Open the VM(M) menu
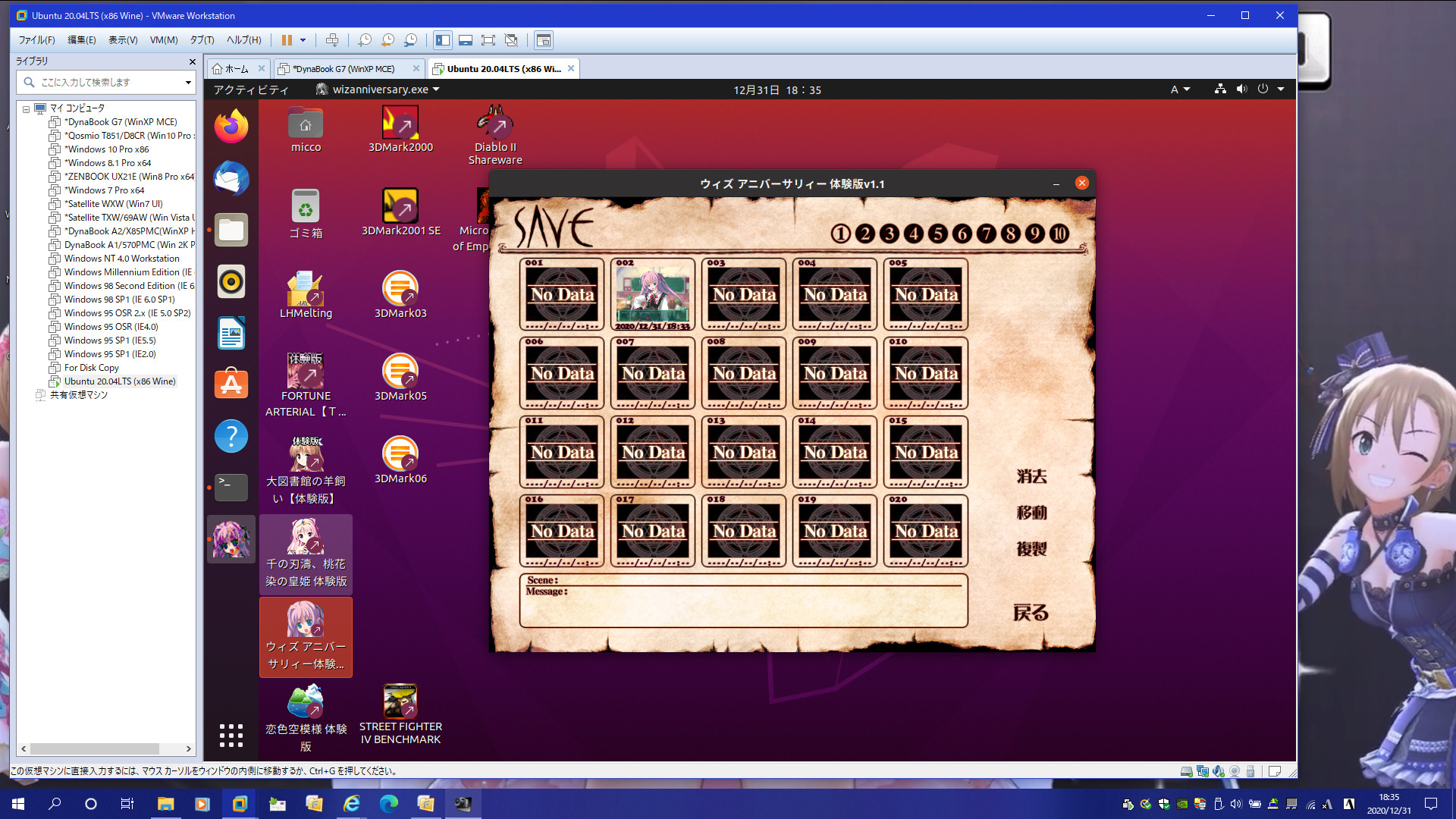The width and height of the screenshot is (1456, 819). tap(164, 40)
